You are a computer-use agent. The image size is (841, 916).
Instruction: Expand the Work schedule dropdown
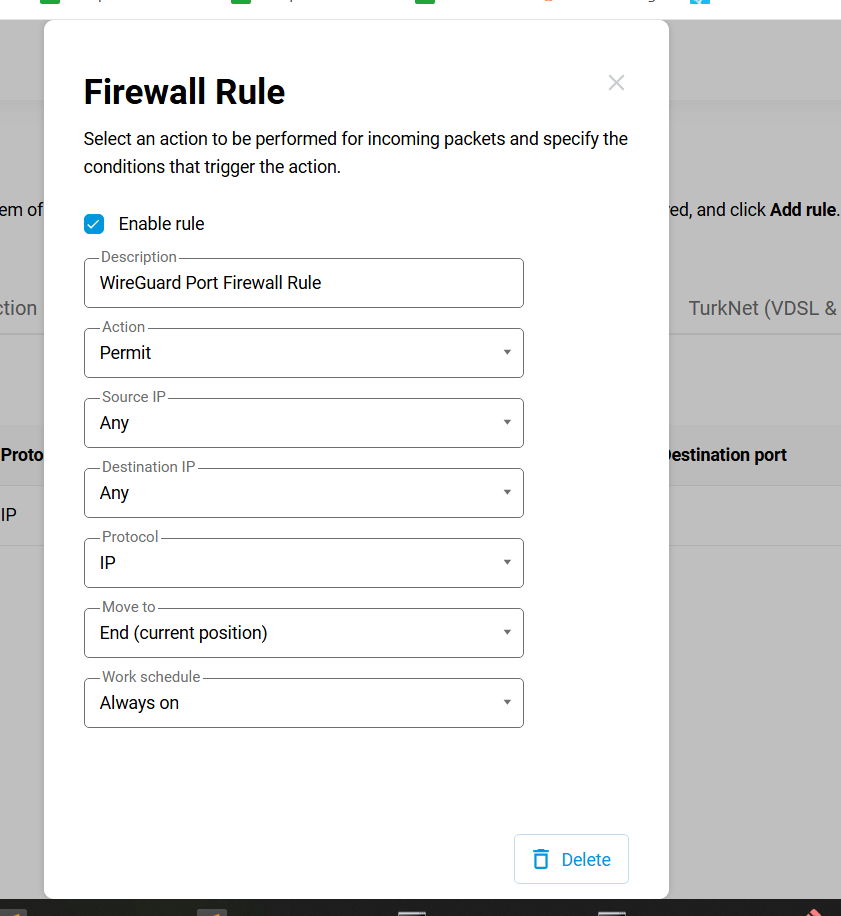click(x=304, y=703)
